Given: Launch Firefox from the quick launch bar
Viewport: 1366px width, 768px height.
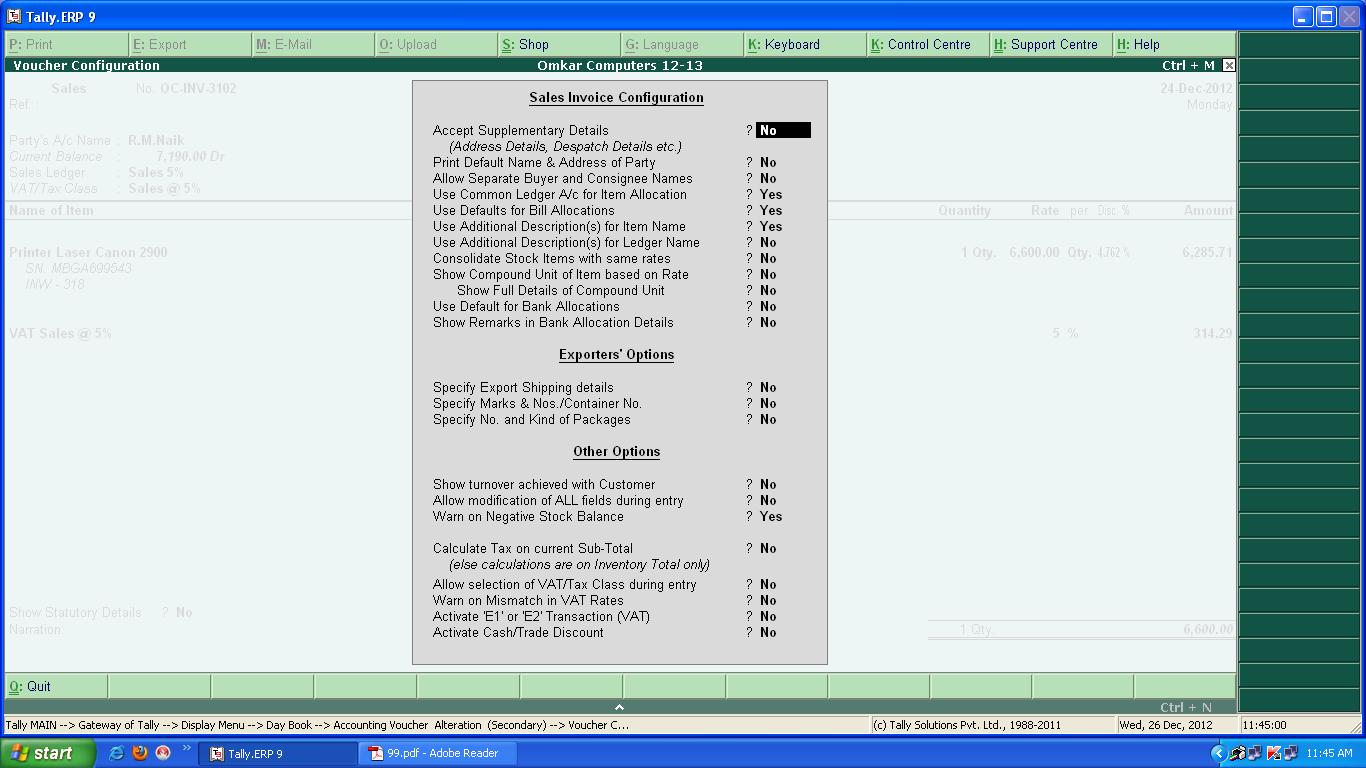Looking at the screenshot, I should (x=140, y=754).
